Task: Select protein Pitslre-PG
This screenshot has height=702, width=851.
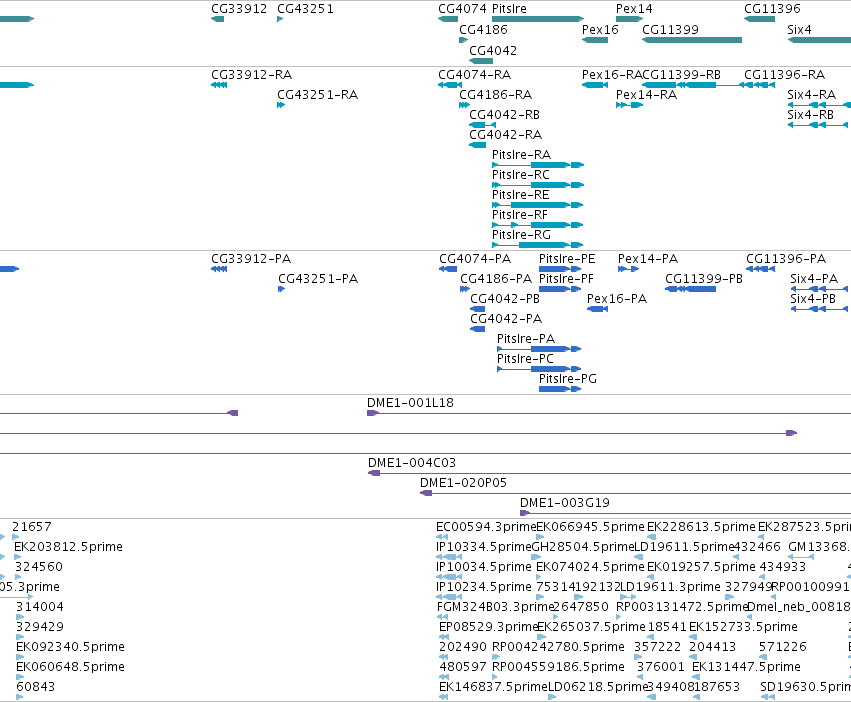Action: (x=560, y=389)
